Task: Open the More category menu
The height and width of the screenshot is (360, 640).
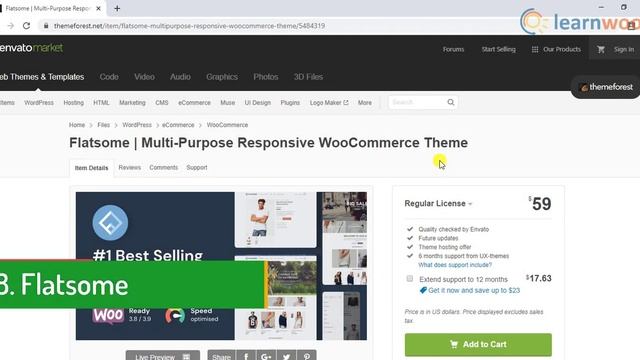Action: pyautogui.click(x=364, y=103)
